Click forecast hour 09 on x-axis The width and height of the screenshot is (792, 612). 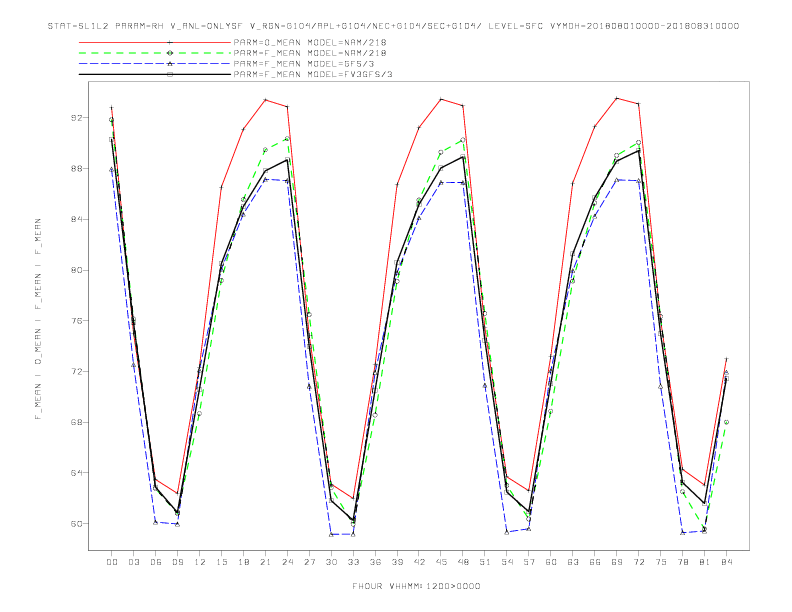coord(177,562)
